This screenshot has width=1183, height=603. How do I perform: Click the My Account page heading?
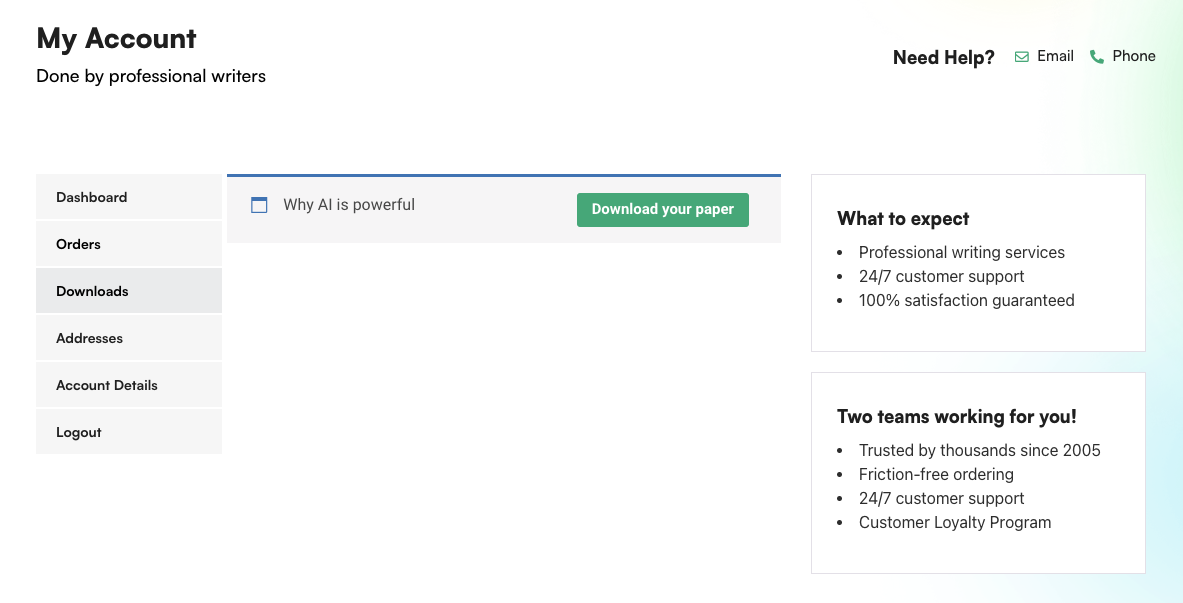coord(116,38)
